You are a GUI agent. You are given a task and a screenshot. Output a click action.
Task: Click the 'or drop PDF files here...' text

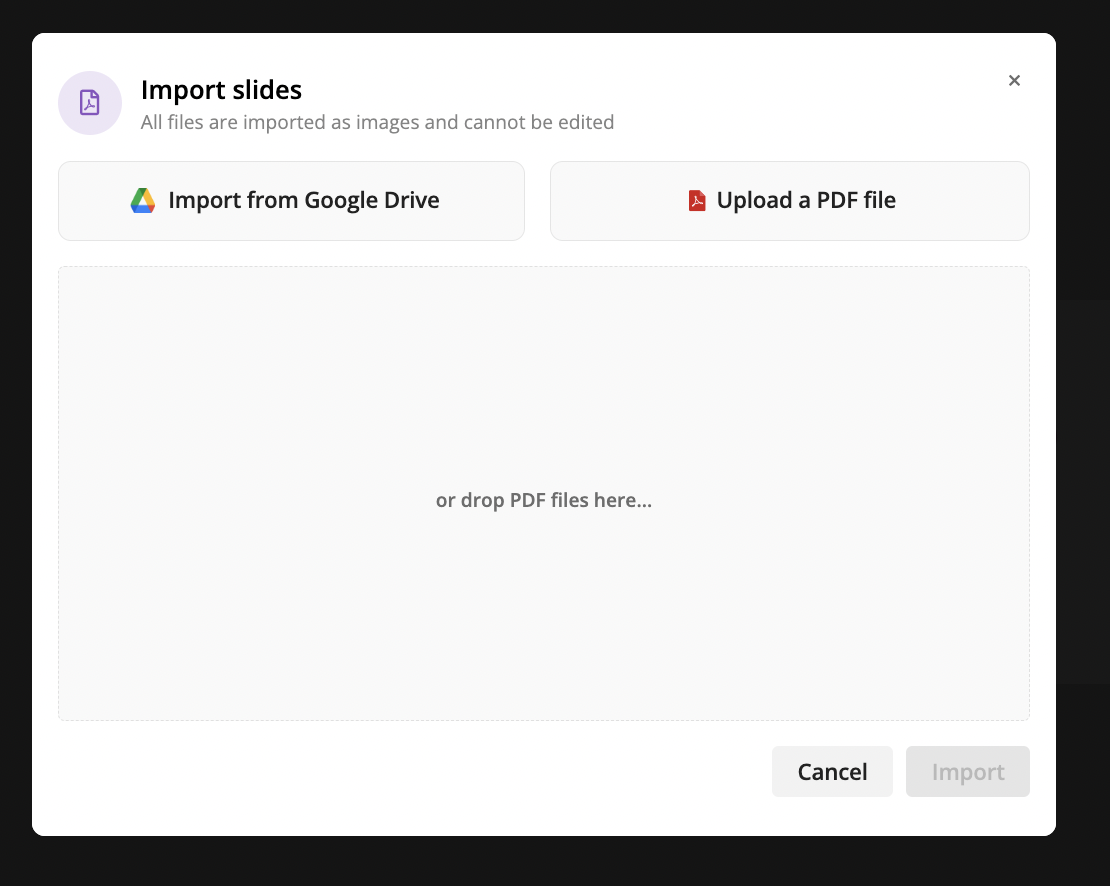(544, 500)
